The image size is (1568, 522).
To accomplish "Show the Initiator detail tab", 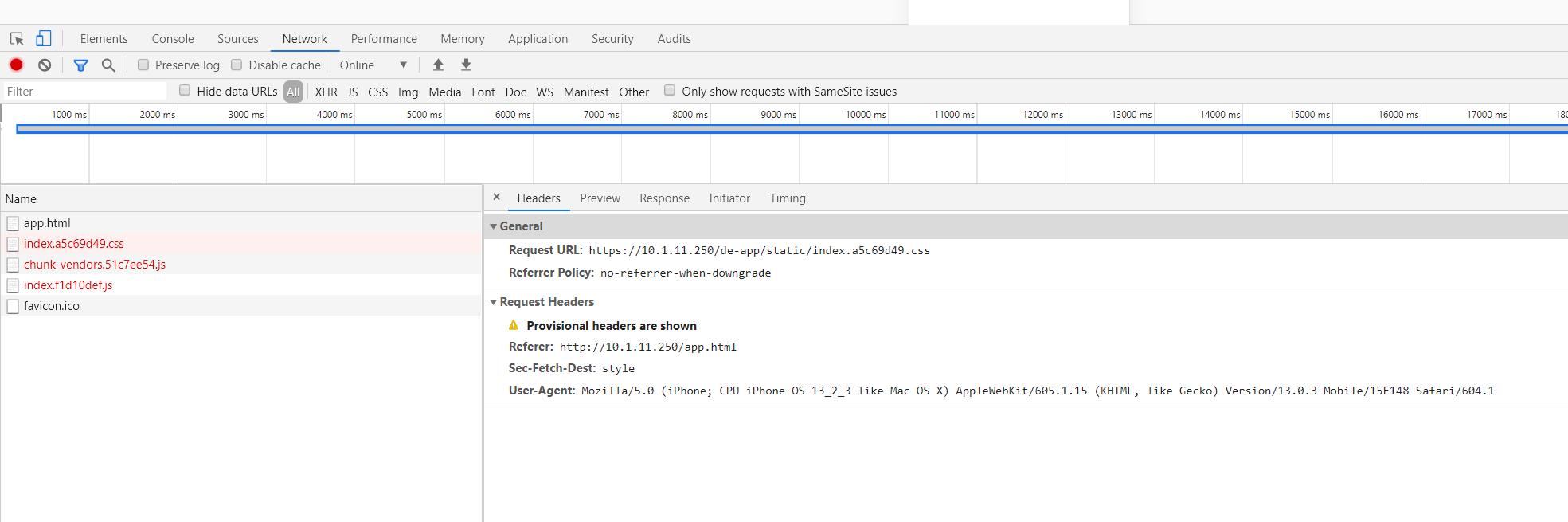I will (730, 198).
